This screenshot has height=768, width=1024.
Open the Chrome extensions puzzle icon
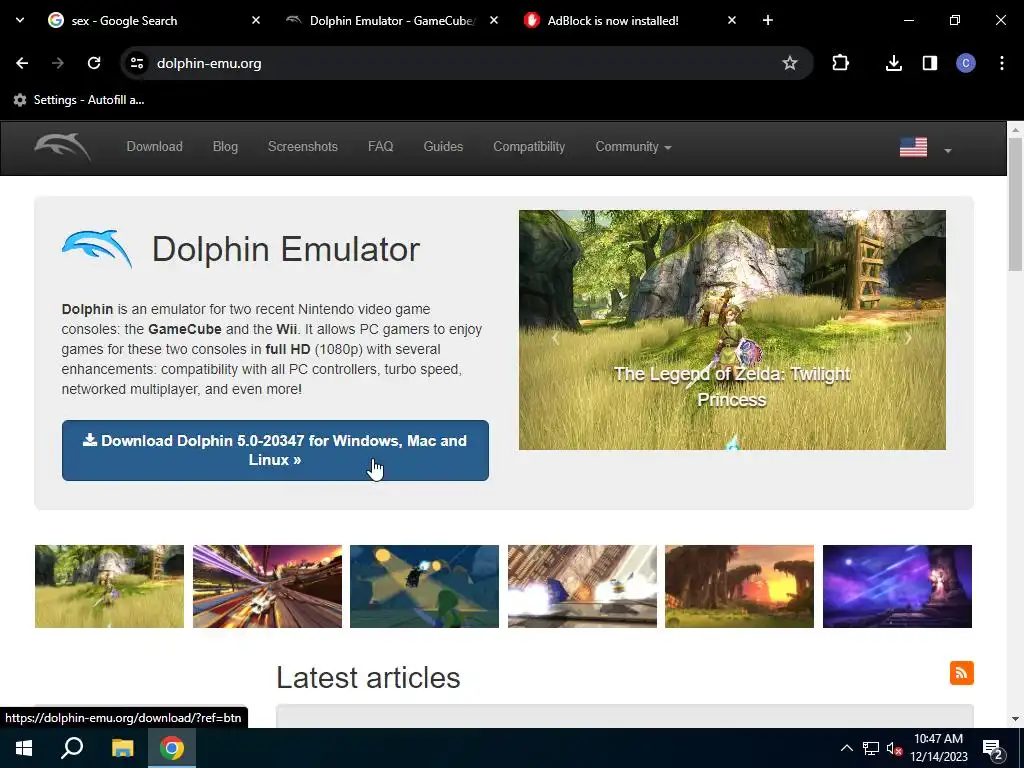pos(840,63)
